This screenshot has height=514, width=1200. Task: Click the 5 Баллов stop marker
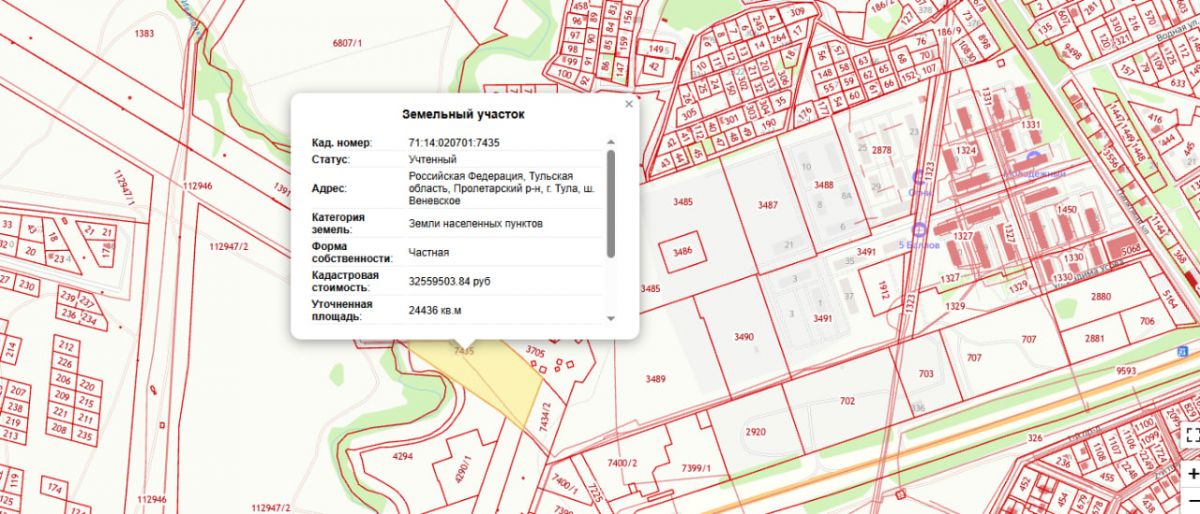click(x=918, y=229)
